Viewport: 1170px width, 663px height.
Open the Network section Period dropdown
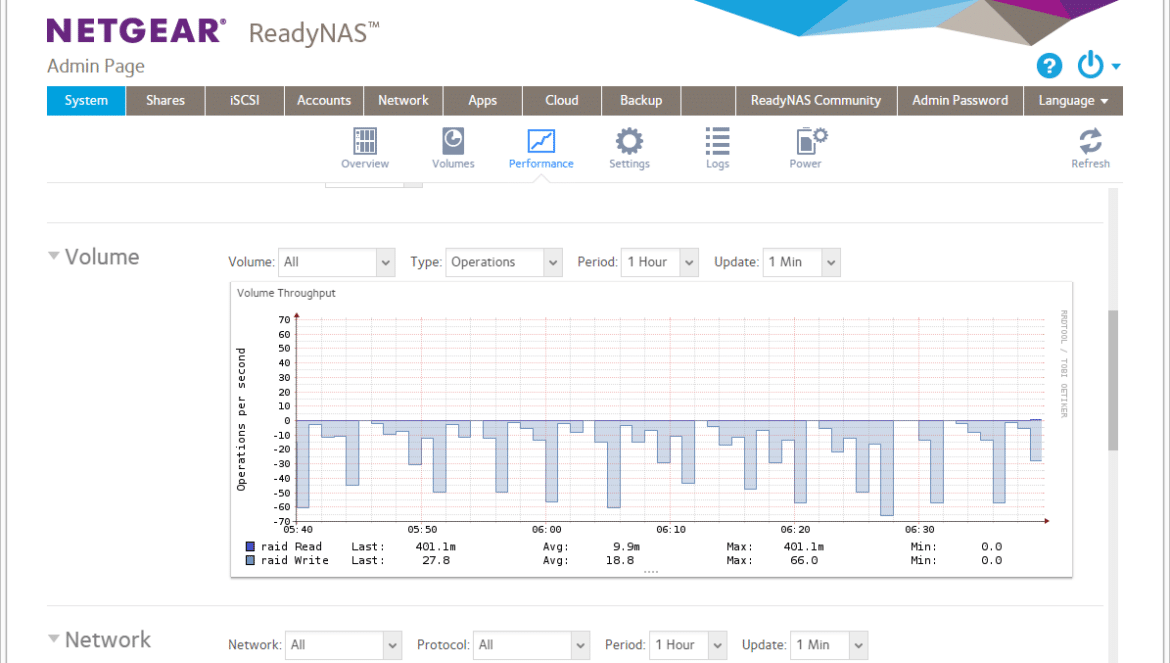(687, 645)
